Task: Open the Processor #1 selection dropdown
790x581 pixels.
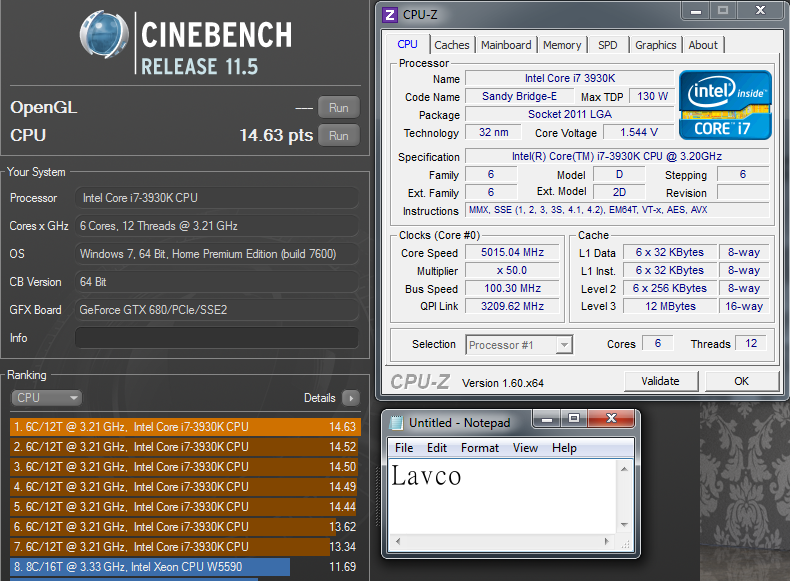Action: tap(519, 345)
